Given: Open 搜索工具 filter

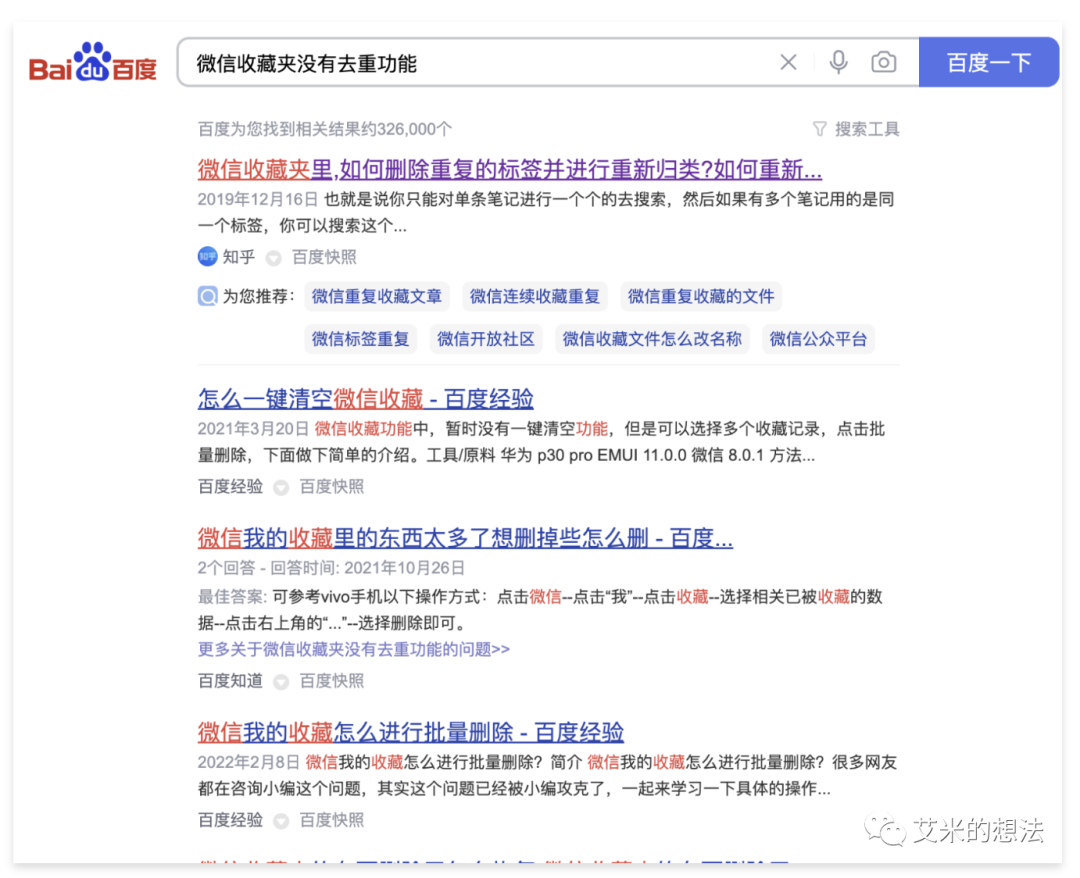Looking at the screenshot, I should click(x=866, y=129).
